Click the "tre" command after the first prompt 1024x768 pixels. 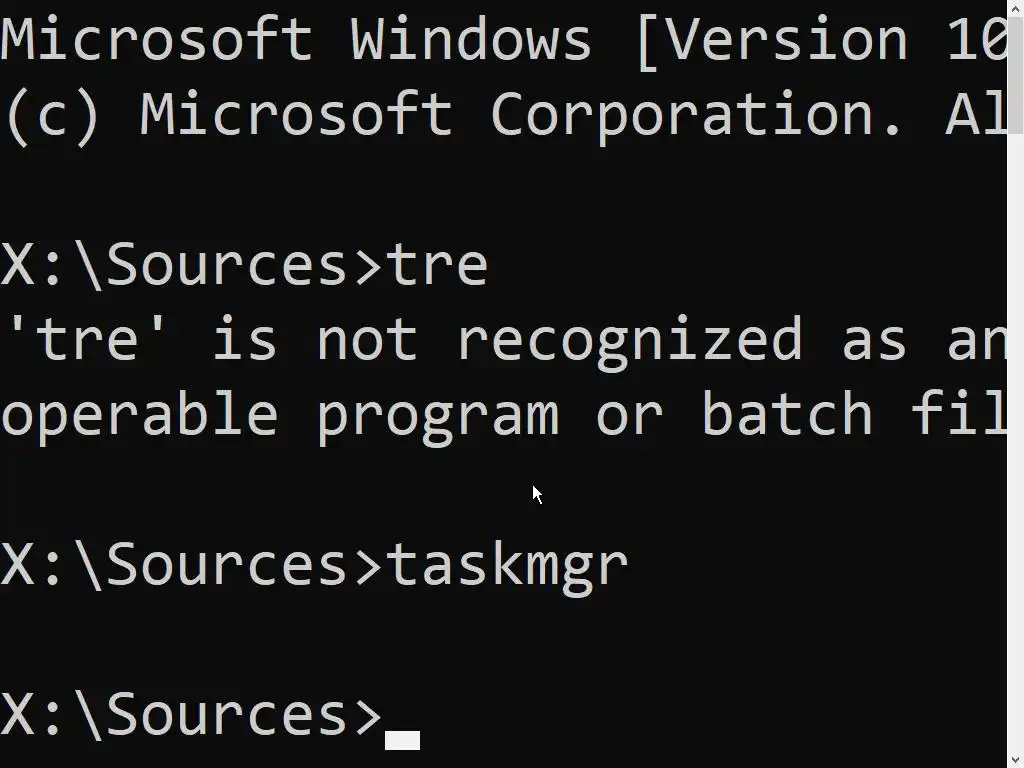(x=437, y=265)
